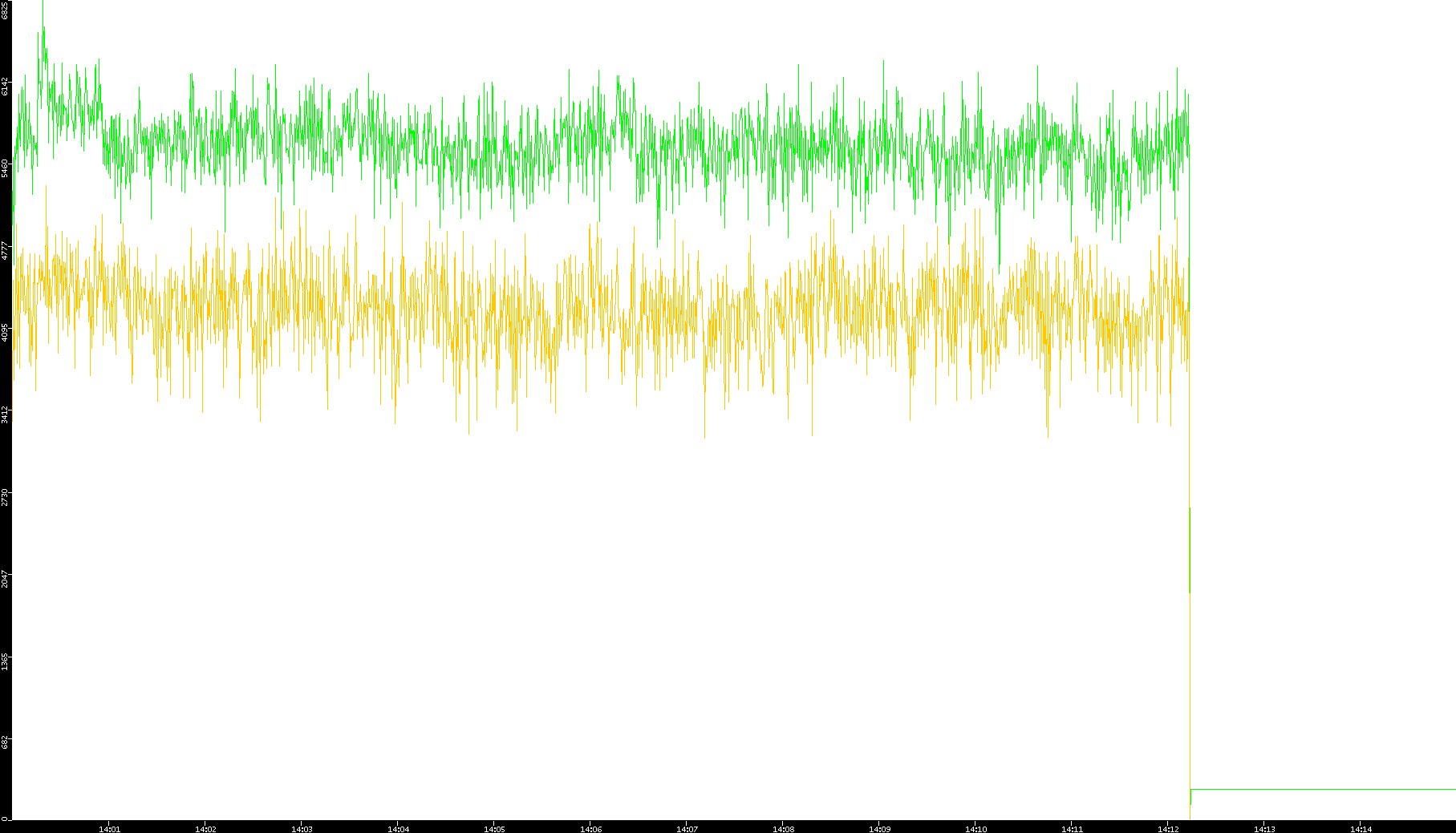Viewport: 1456px width, 833px height.
Task: Pick the 14:10 time axis label
Action: (x=975, y=829)
